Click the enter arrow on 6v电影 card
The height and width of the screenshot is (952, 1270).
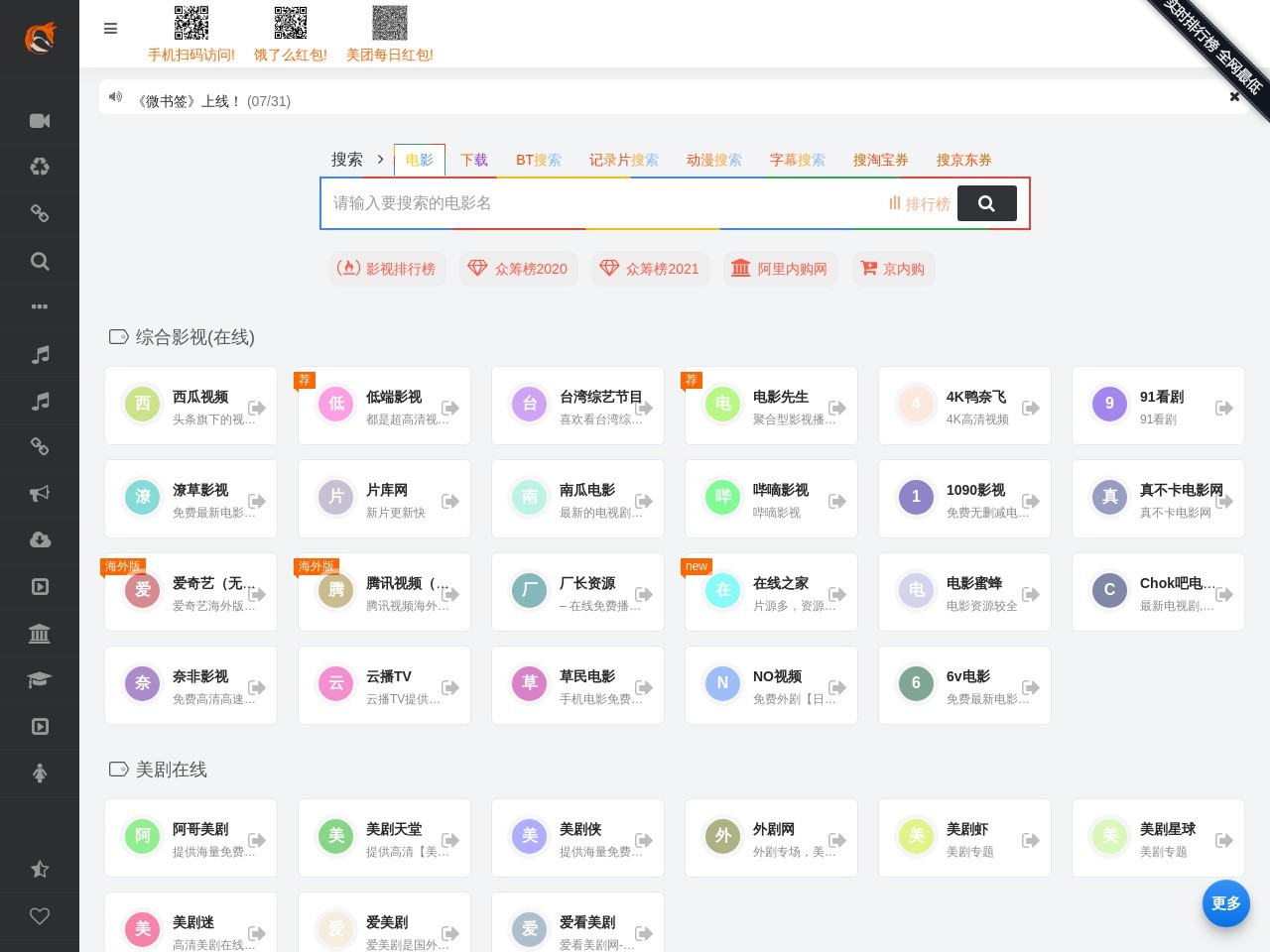tap(1031, 687)
